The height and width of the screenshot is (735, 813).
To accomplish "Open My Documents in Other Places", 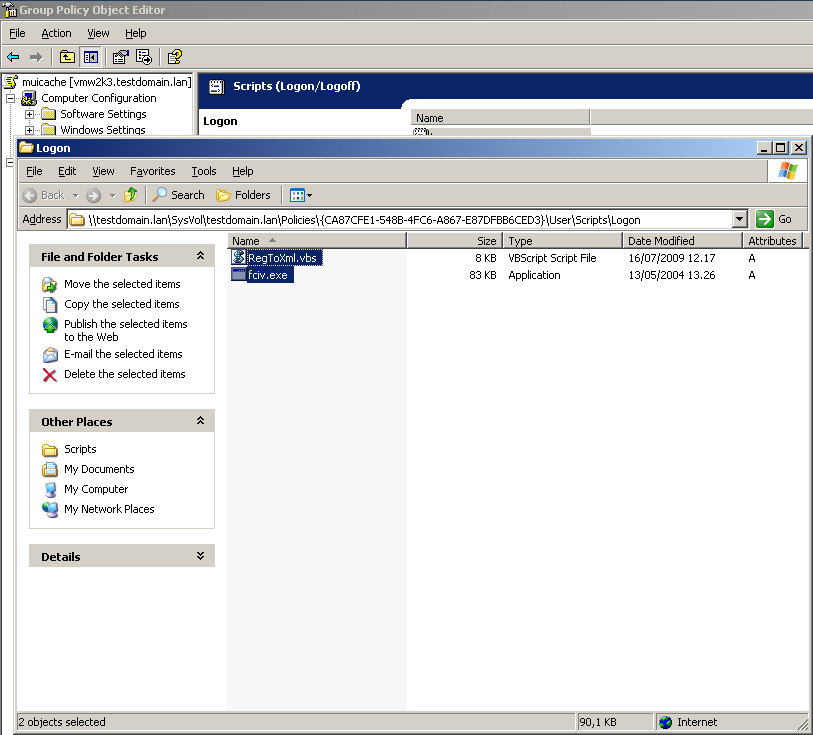I will pyautogui.click(x=99, y=469).
